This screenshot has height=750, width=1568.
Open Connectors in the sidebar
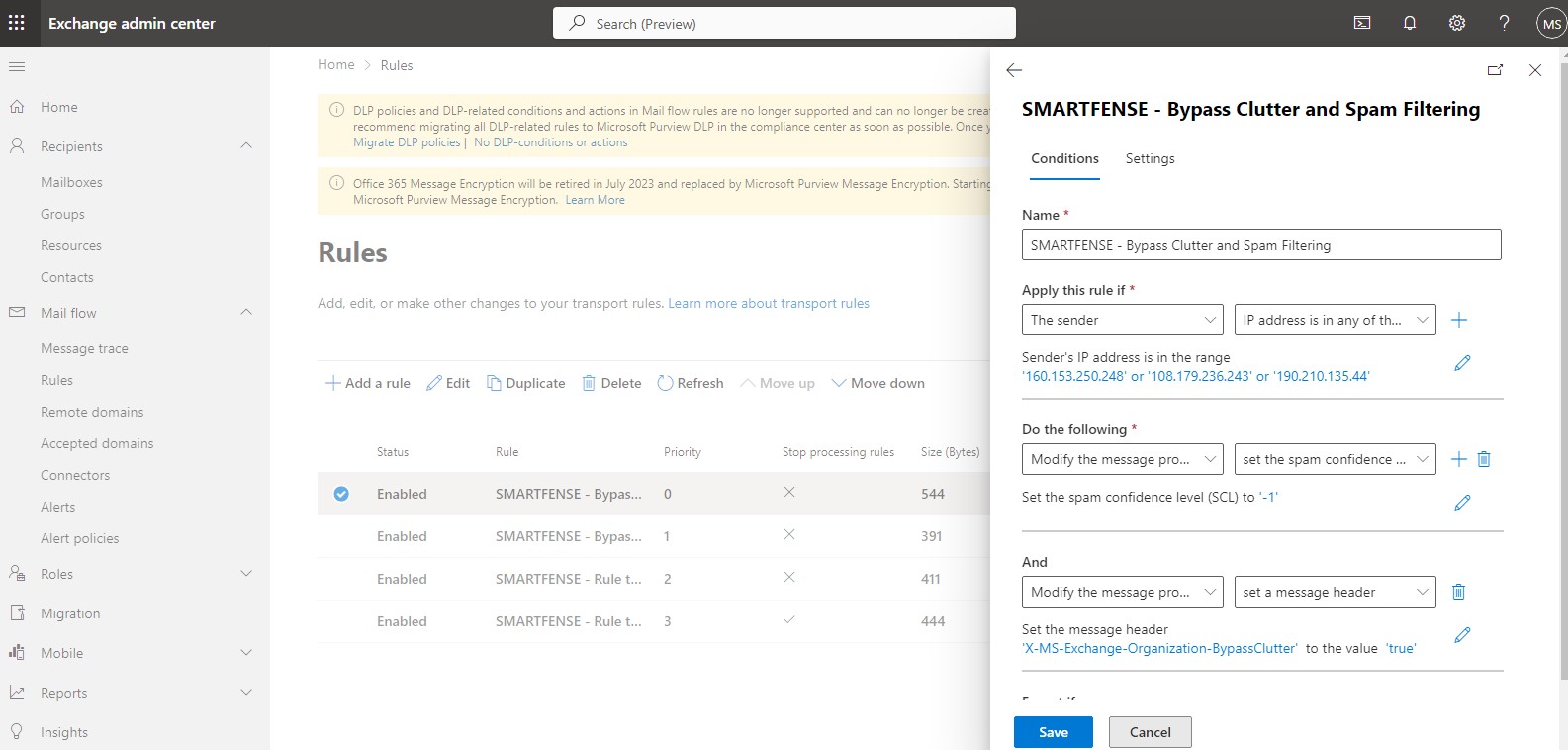[x=75, y=475]
